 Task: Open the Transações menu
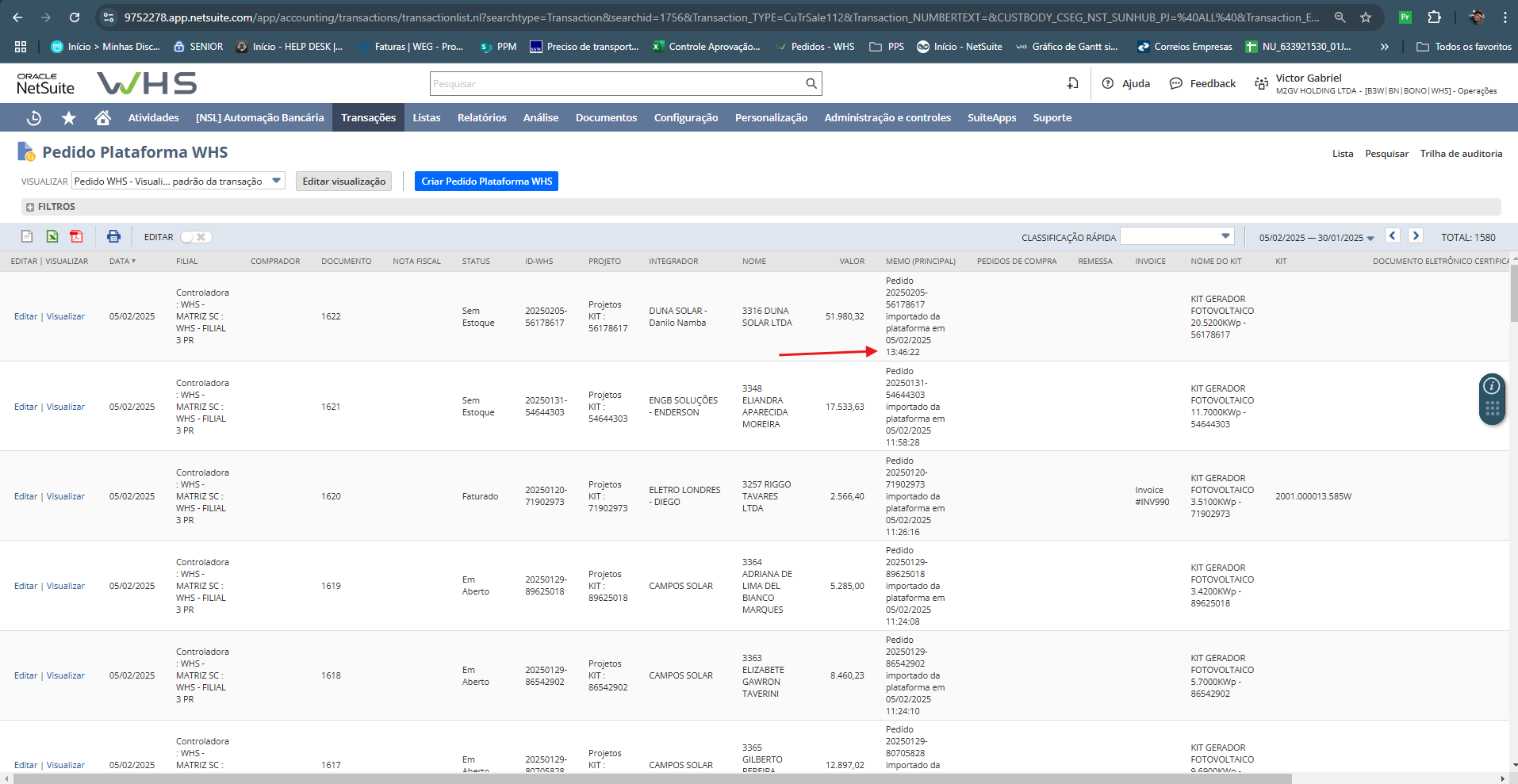click(368, 118)
